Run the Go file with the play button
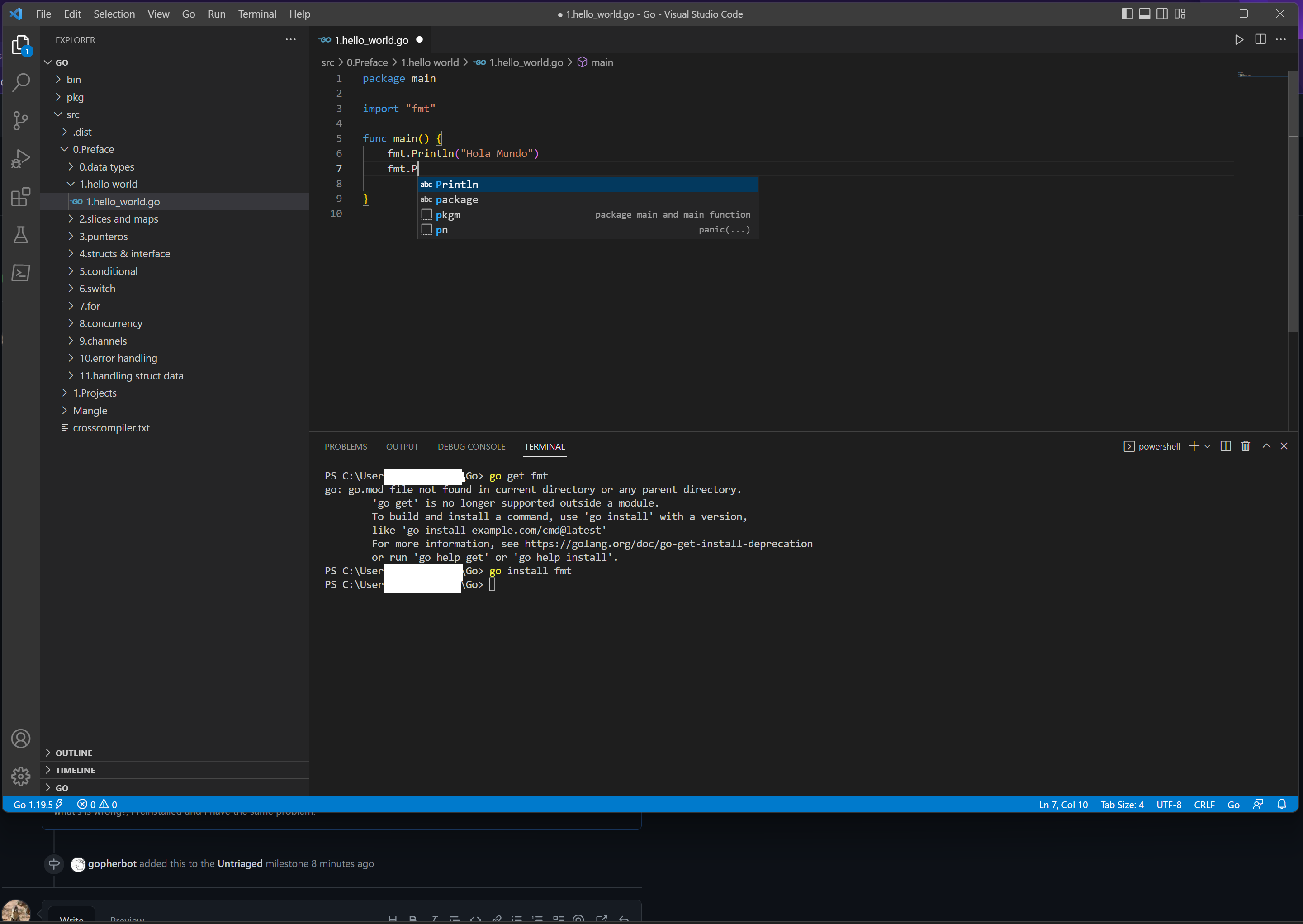The height and width of the screenshot is (924, 1303). tap(1239, 39)
